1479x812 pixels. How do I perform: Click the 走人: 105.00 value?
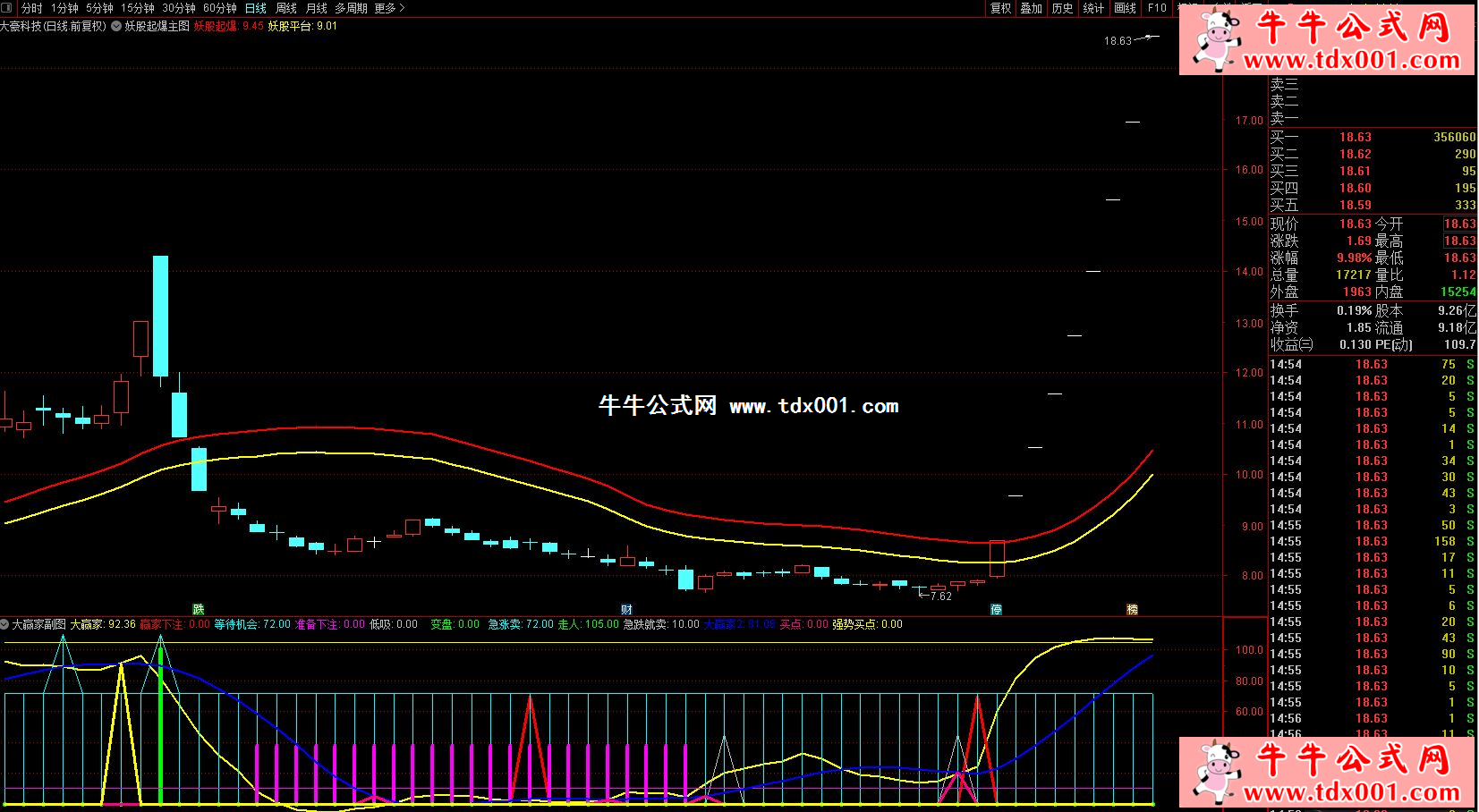pyautogui.click(x=589, y=624)
